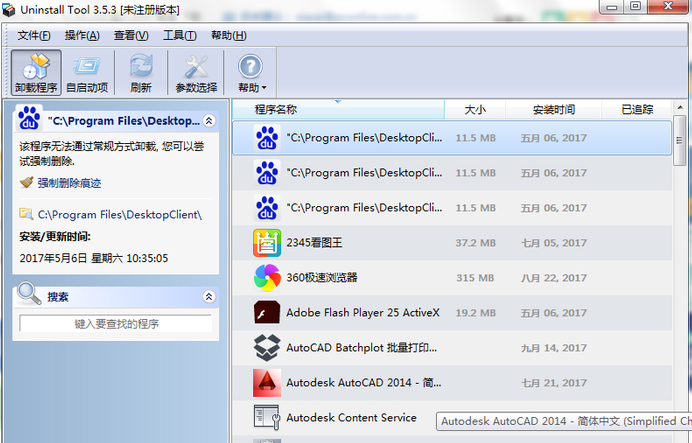
Task: Click the Baidu paw icon in details panel
Action: tap(29, 118)
